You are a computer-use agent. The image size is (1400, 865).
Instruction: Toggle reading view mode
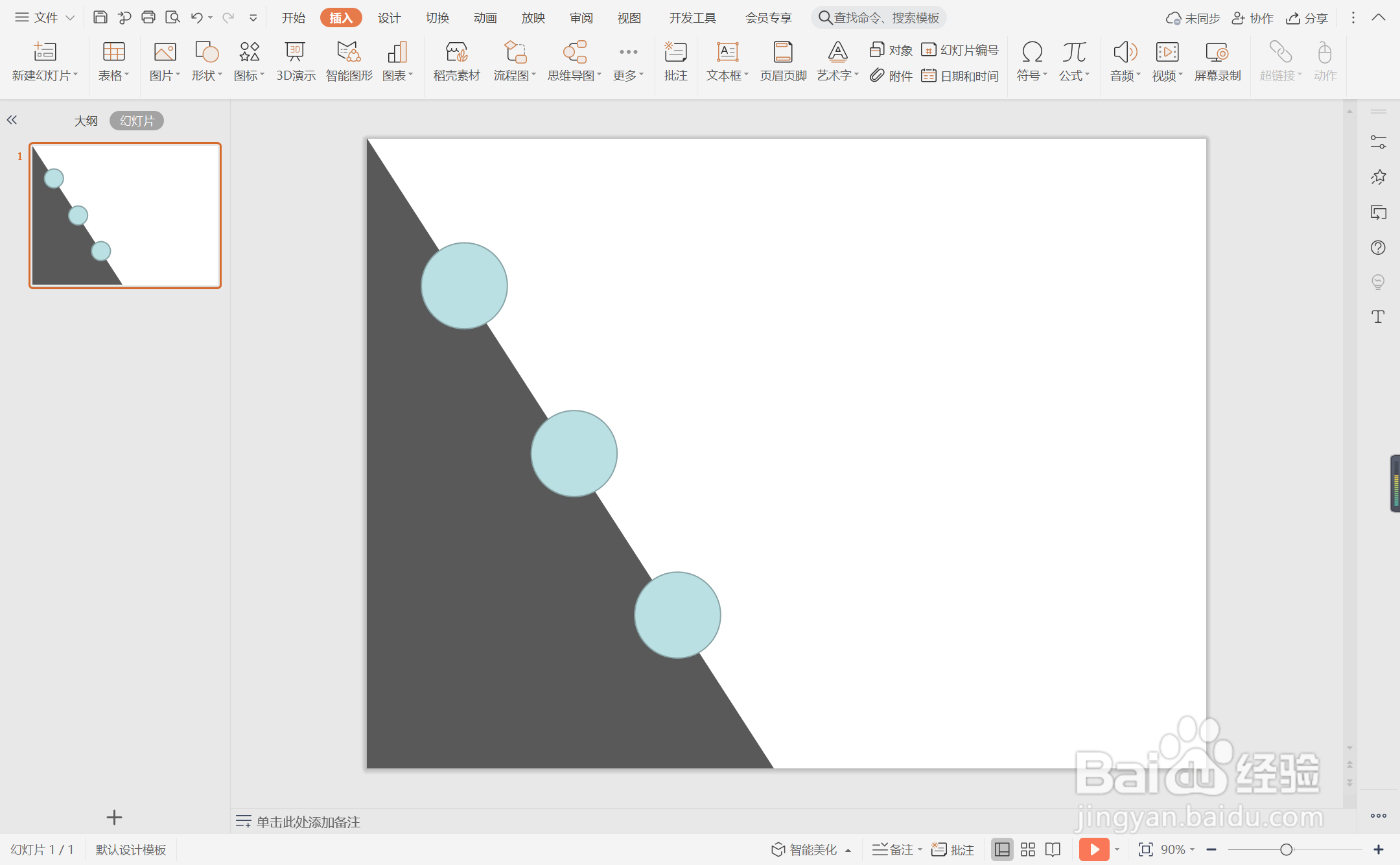(x=1053, y=849)
